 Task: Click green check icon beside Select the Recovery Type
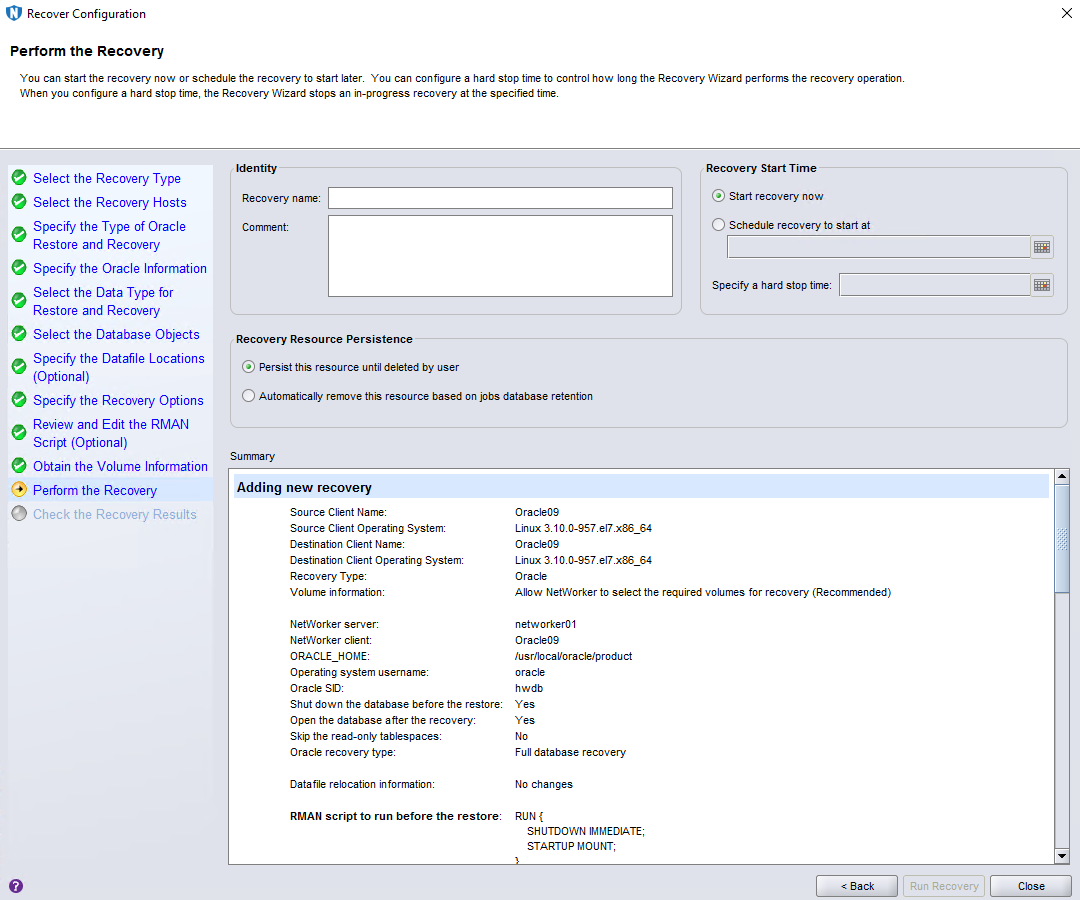[19, 178]
